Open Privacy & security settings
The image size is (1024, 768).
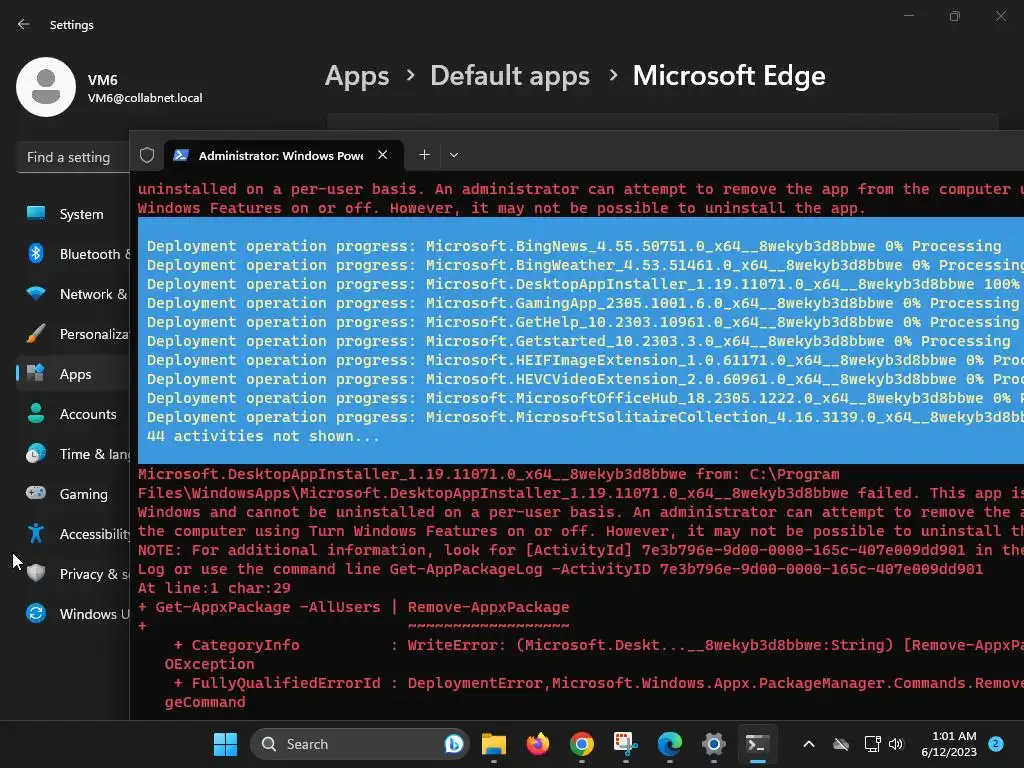pyautogui.click(x=72, y=574)
